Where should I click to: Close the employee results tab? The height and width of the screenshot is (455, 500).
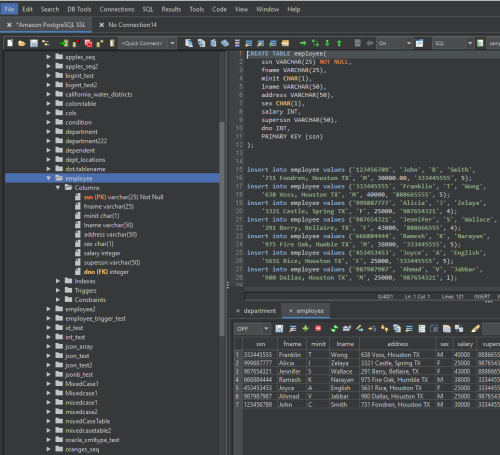pos(291,311)
